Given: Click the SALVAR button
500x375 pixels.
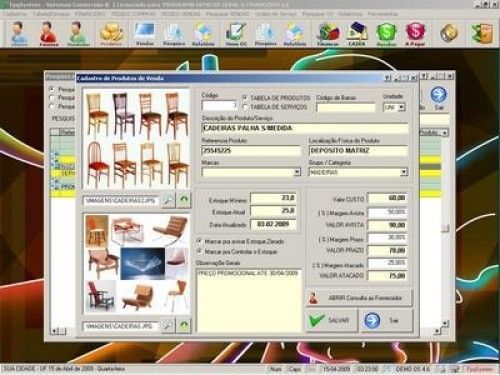Looking at the screenshot, I should point(331,320).
